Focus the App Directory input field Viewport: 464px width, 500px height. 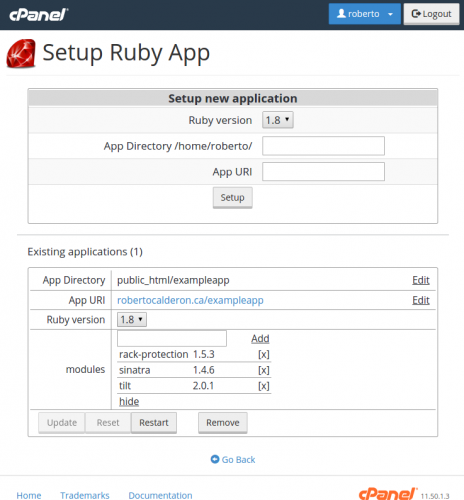(x=323, y=146)
